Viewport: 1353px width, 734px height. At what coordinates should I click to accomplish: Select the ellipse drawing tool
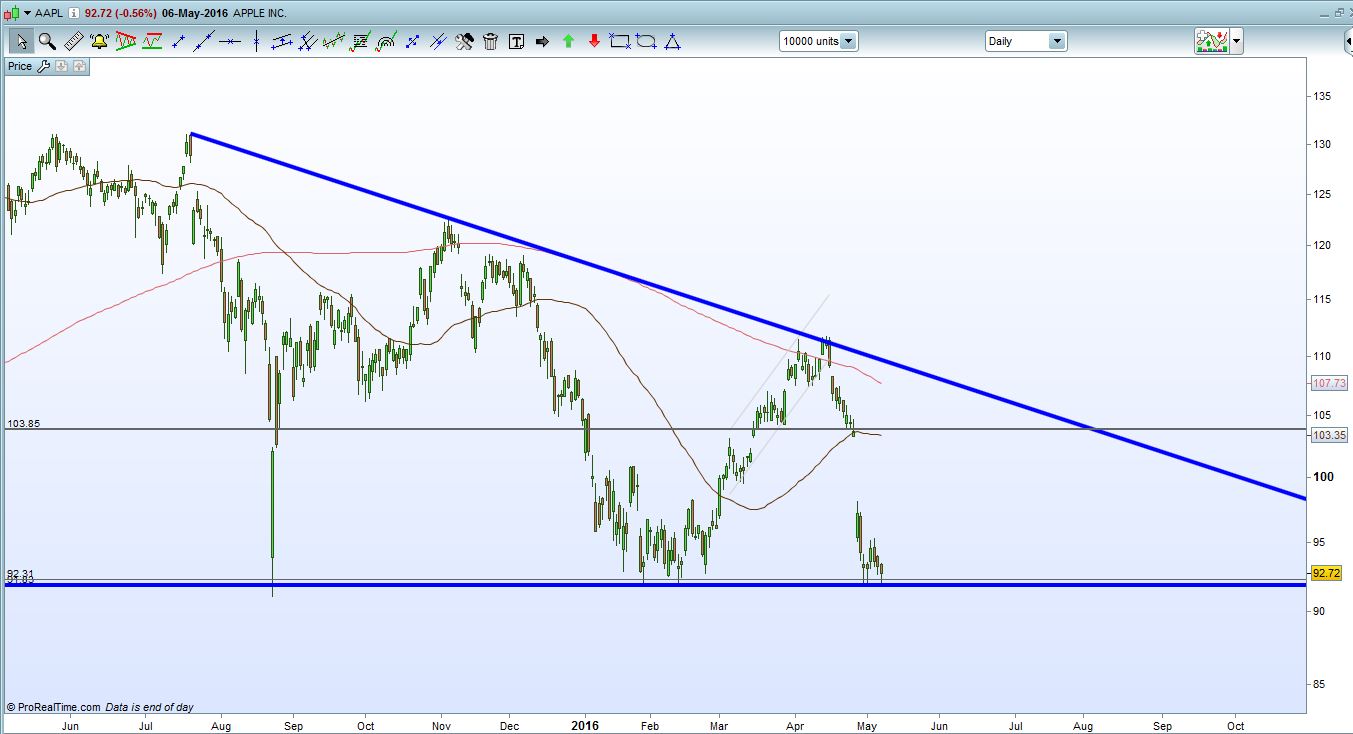coord(646,42)
